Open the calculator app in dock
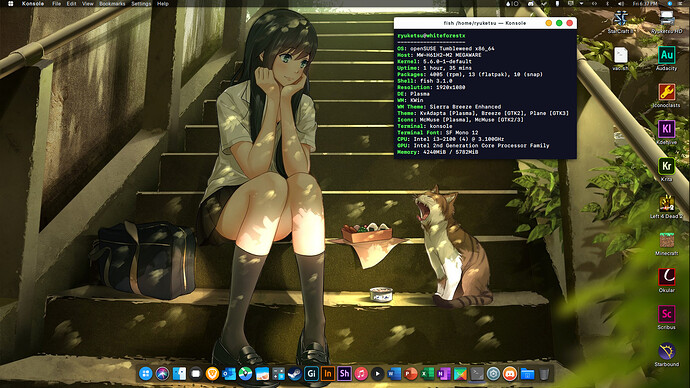This screenshot has width=690, height=388. [x=279, y=374]
